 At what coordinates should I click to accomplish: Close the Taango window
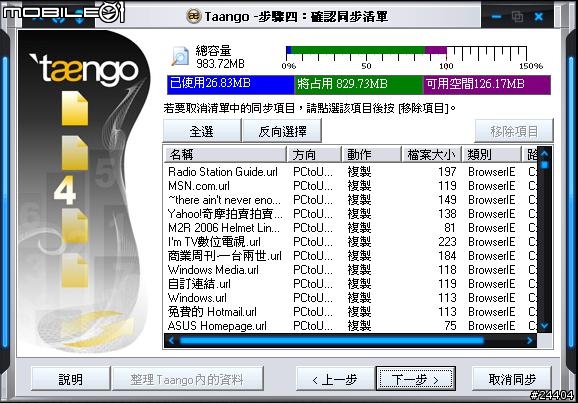[x=539, y=17]
